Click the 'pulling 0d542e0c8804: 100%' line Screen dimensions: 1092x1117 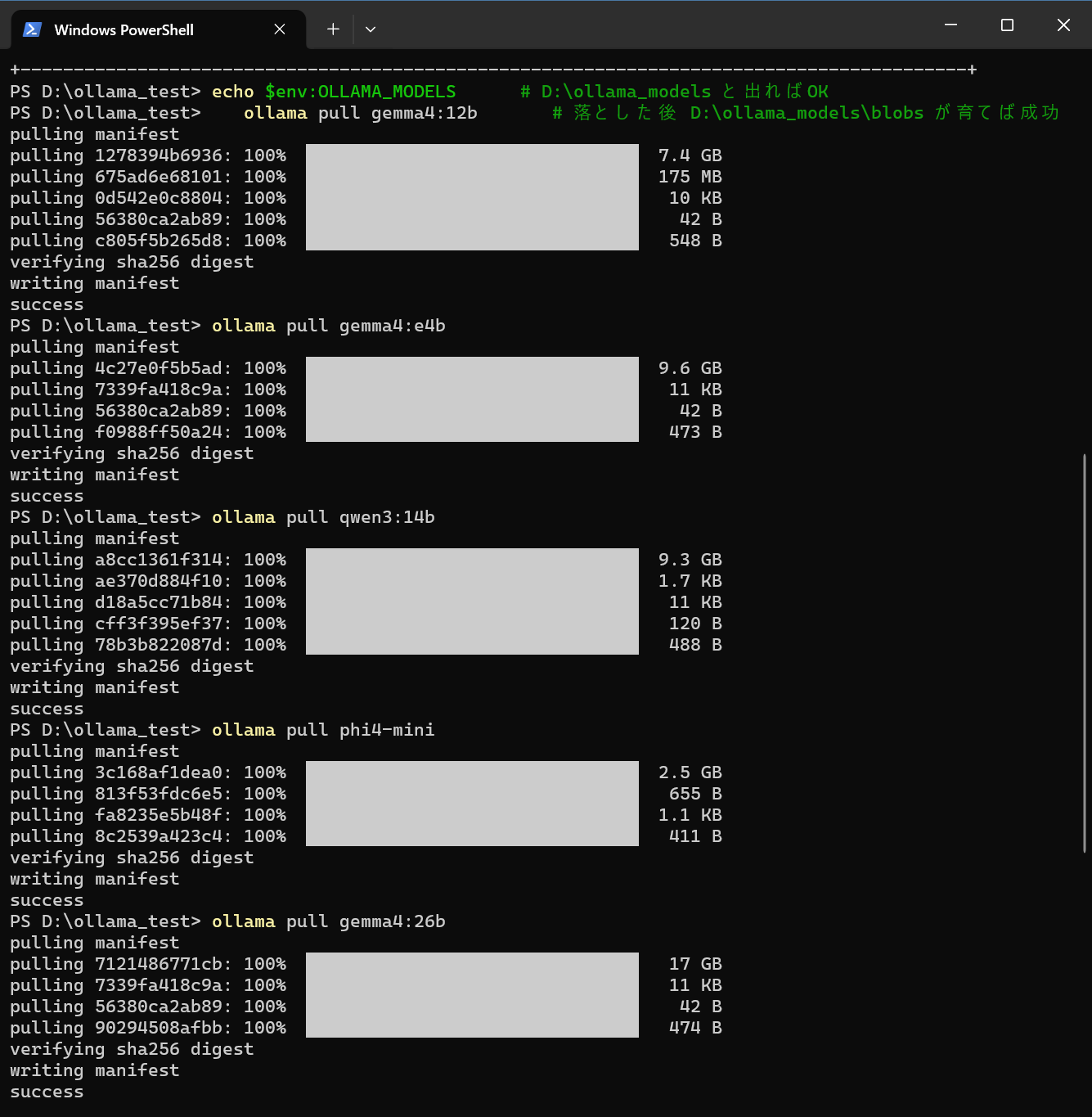[x=148, y=198]
